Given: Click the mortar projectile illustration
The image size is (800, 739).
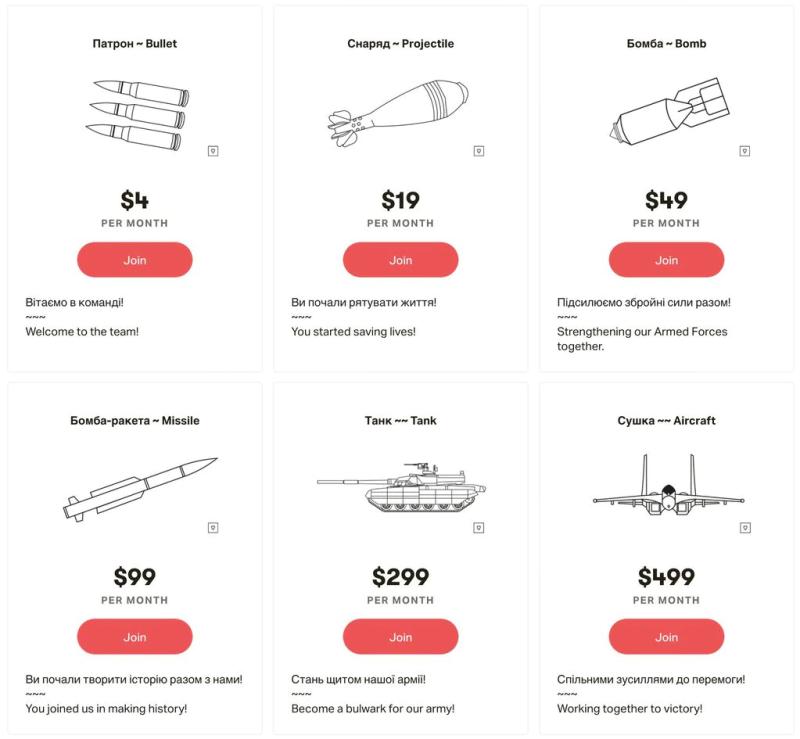Looking at the screenshot, I should [399, 112].
